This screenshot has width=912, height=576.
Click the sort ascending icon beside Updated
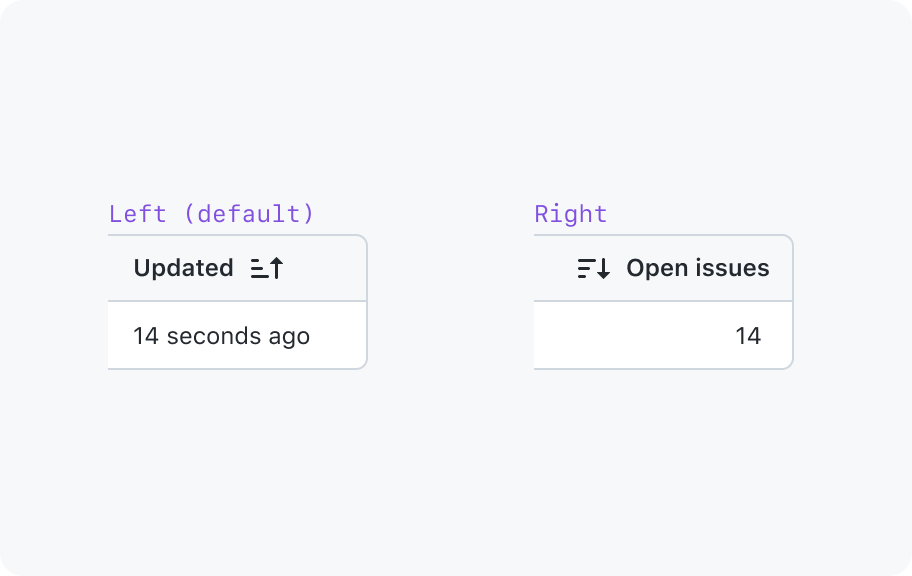267,268
